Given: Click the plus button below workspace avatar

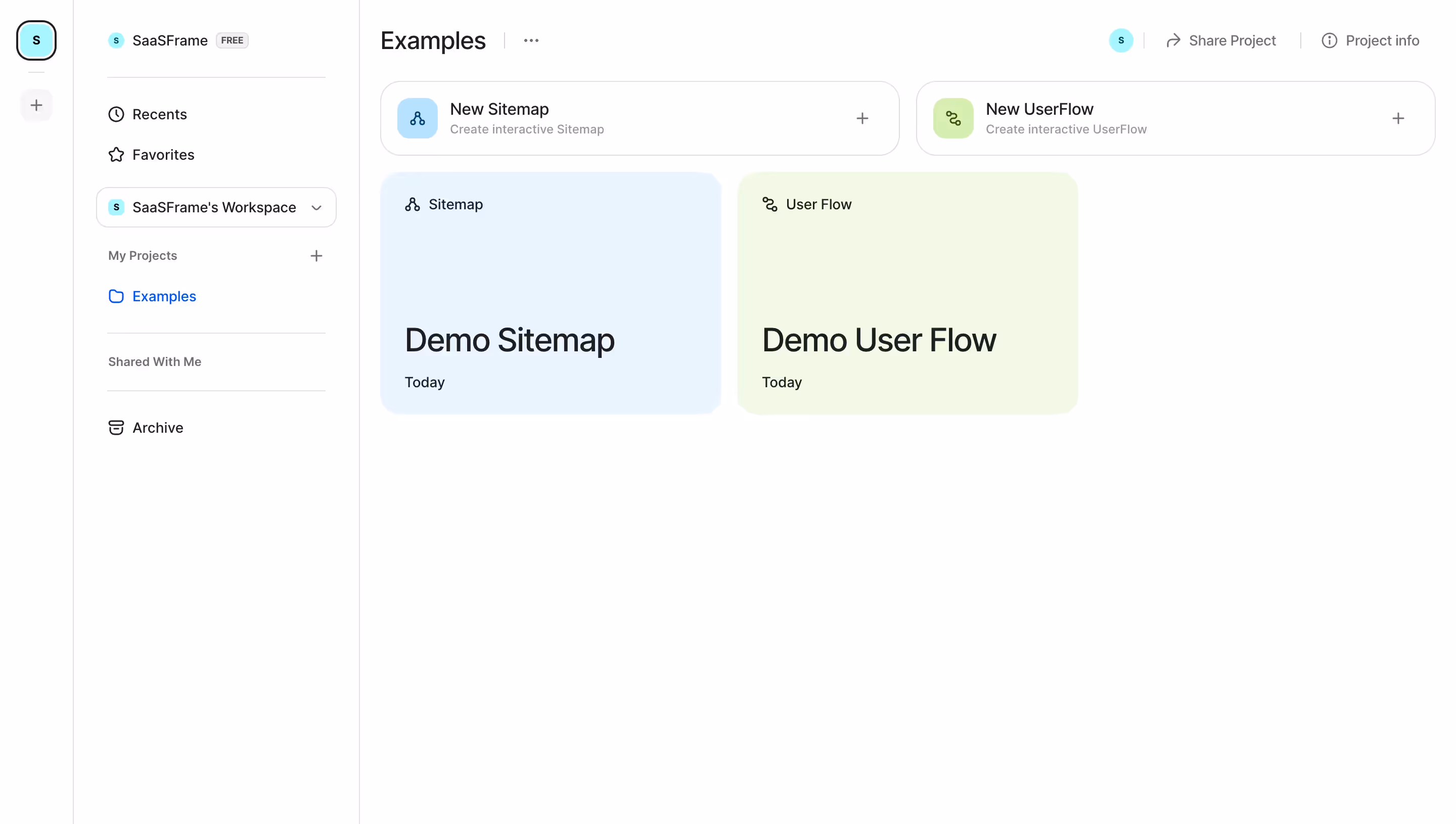Looking at the screenshot, I should pyautogui.click(x=36, y=105).
